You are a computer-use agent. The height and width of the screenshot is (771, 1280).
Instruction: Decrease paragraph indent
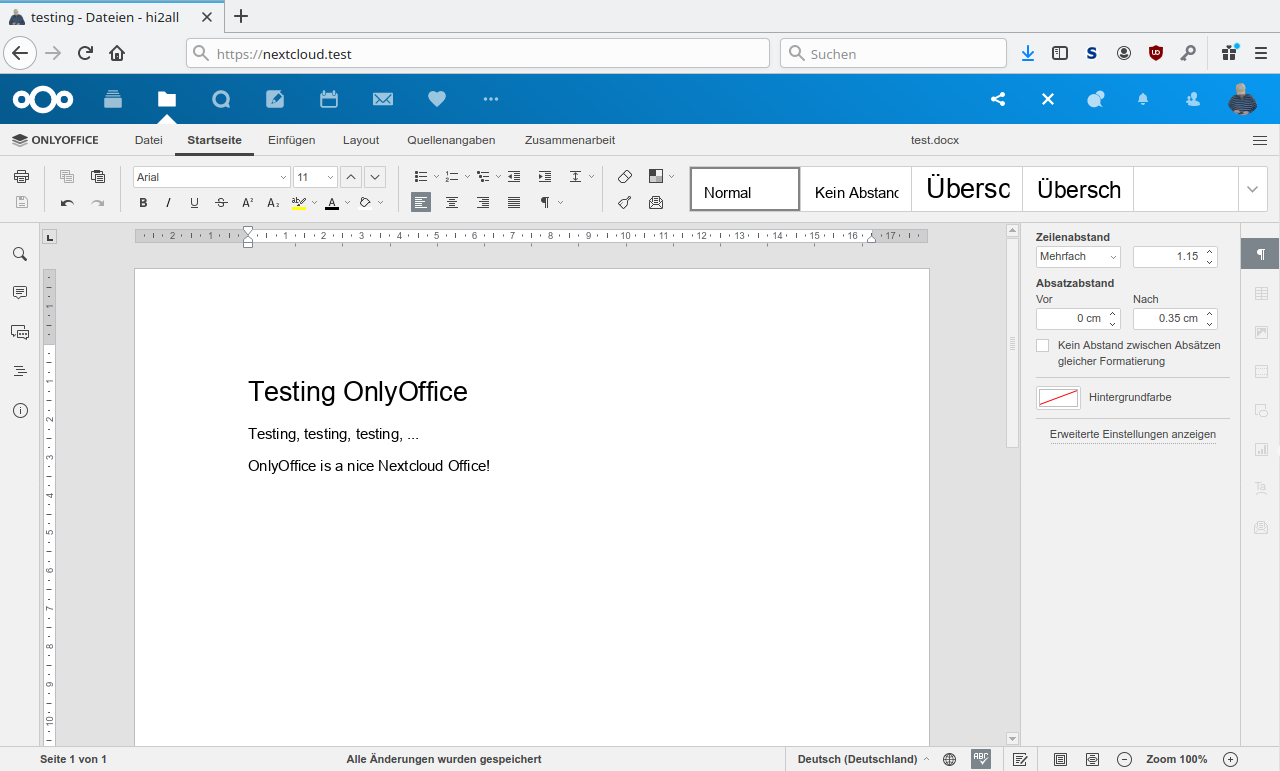tap(514, 177)
